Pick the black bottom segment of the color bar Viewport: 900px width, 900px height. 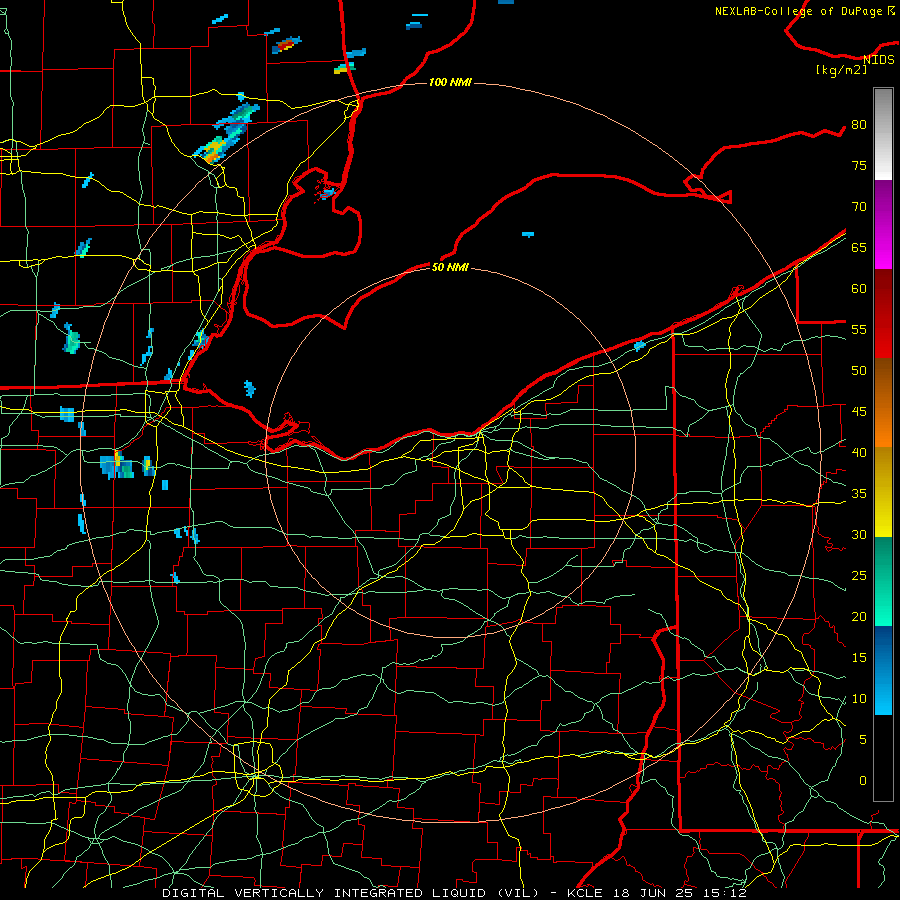[x=883, y=758]
